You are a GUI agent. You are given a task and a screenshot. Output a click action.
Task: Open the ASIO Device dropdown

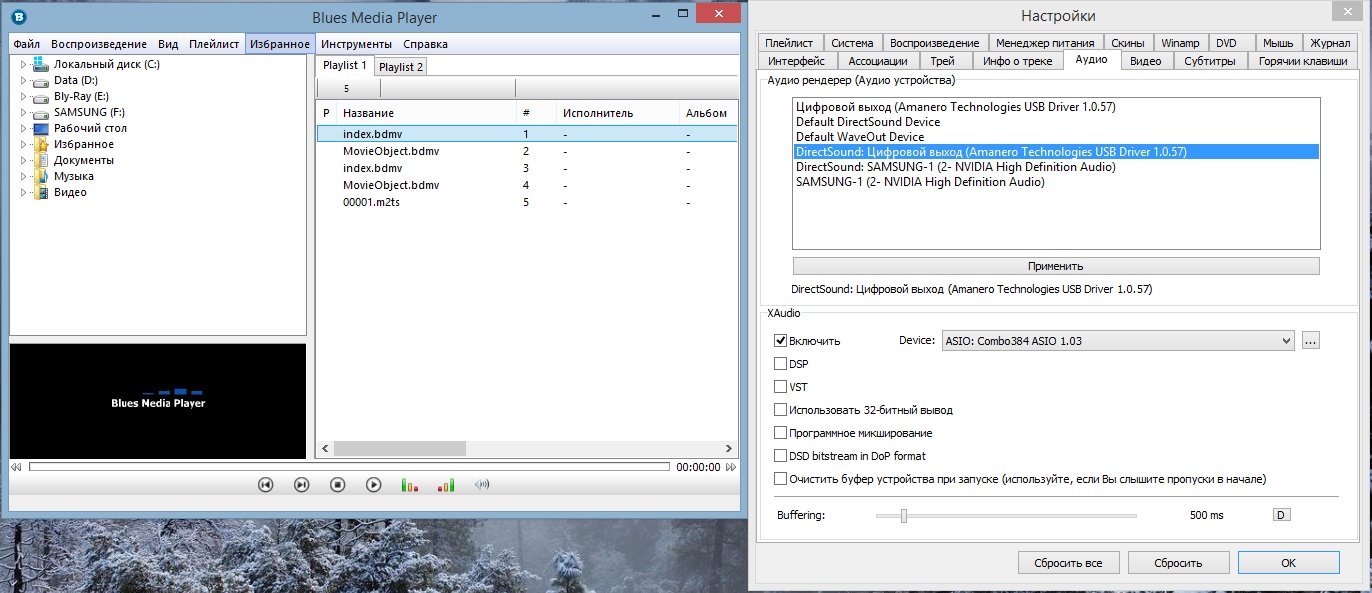[1118, 341]
